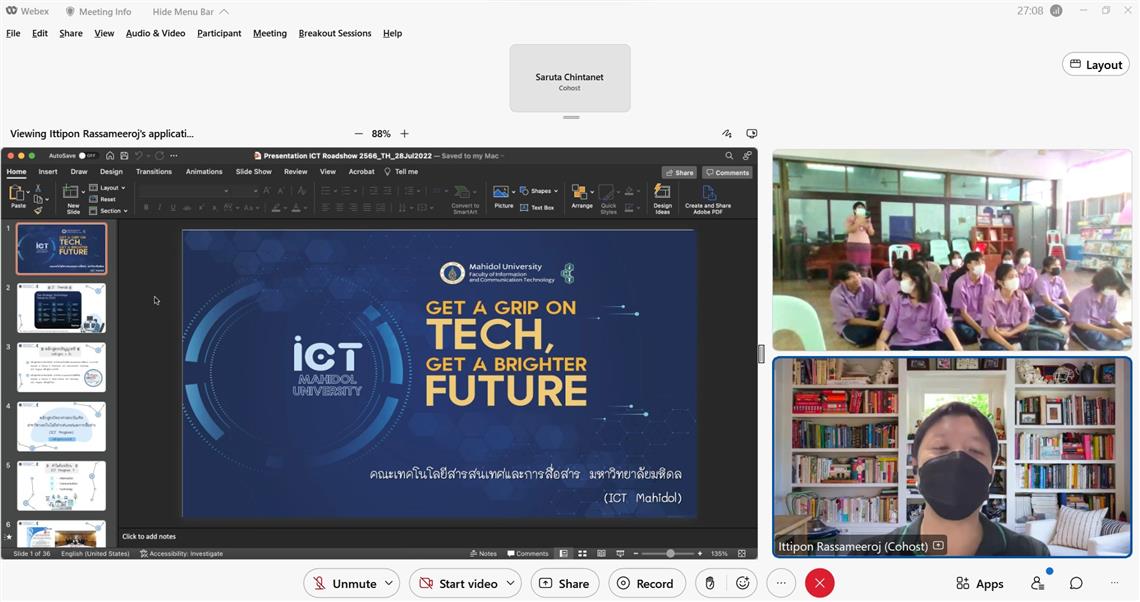Viewport: 1140px width, 602px height.
Task: Open the Apps button
Action: [x=979, y=583]
